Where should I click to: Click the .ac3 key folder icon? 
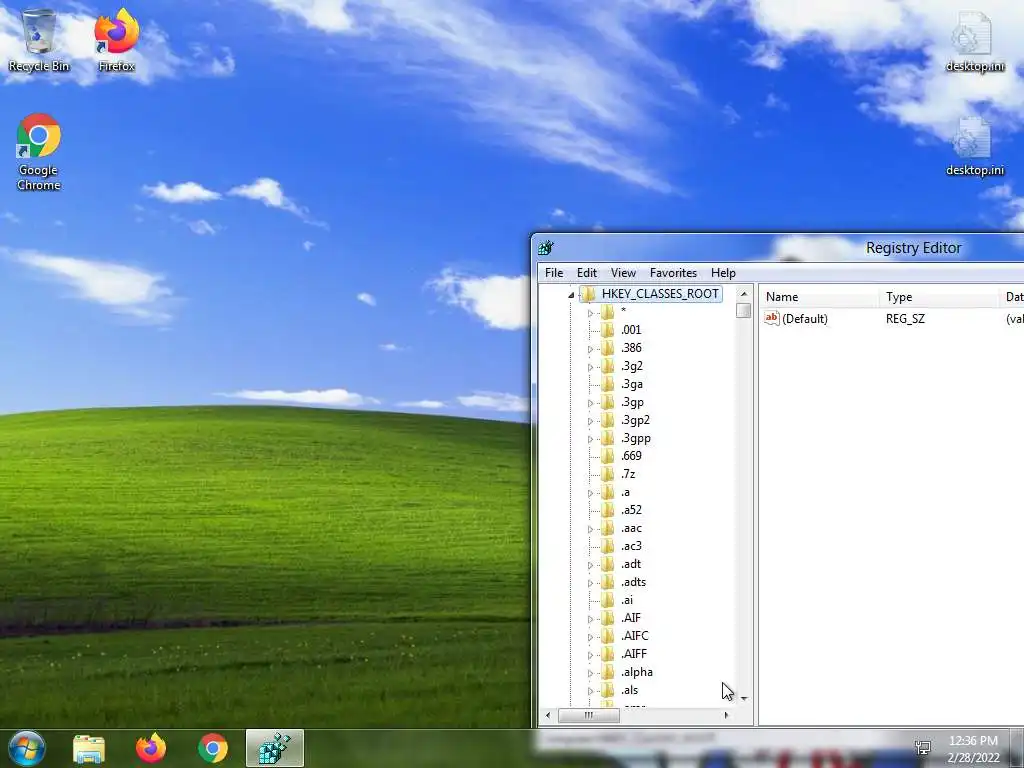tap(608, 546)
